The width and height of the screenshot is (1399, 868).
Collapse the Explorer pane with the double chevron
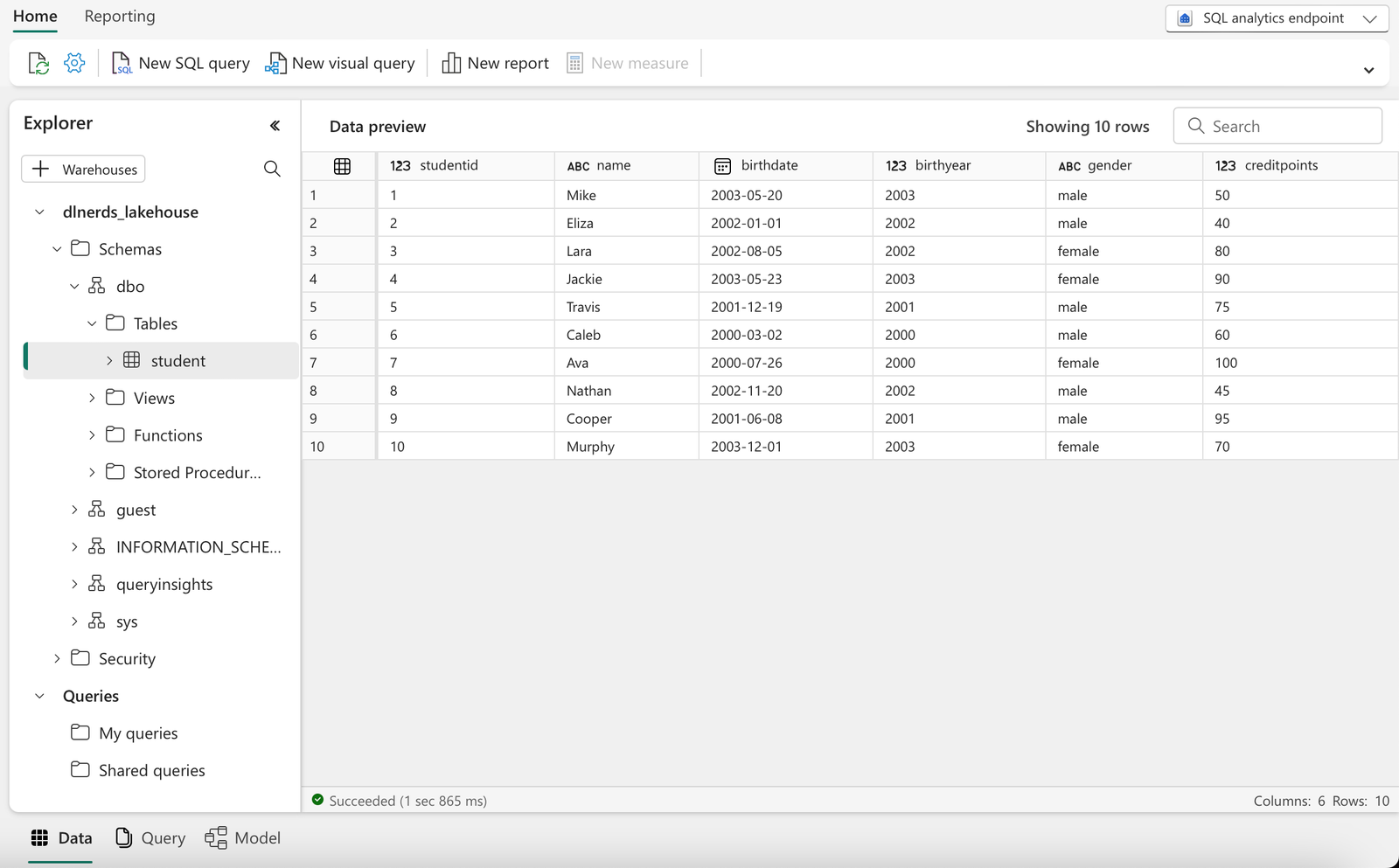[274, 125]
